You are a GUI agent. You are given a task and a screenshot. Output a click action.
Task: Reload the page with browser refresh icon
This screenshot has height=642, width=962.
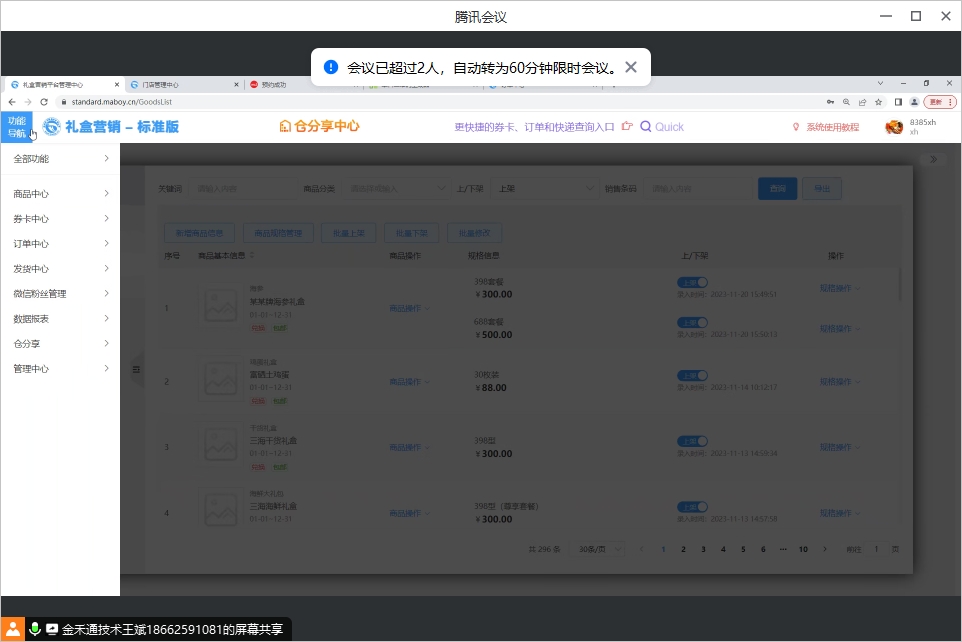(x=43, y=102)
